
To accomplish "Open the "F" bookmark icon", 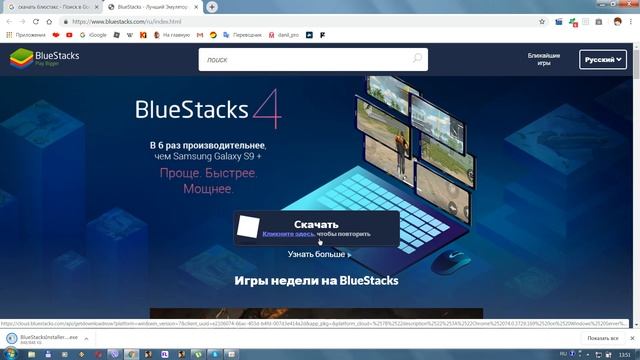I will 322,35.
